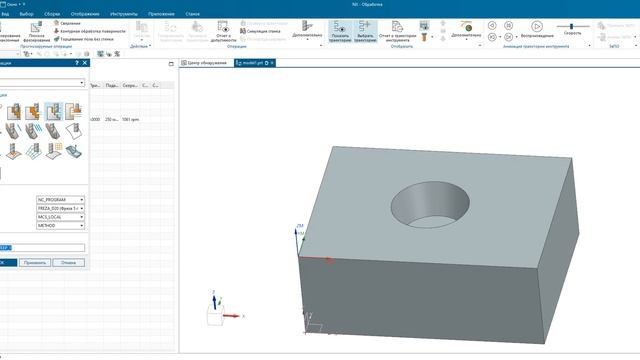The image size is (640, 360).
Task: Click the operation name input field
Action: [42, 248]
